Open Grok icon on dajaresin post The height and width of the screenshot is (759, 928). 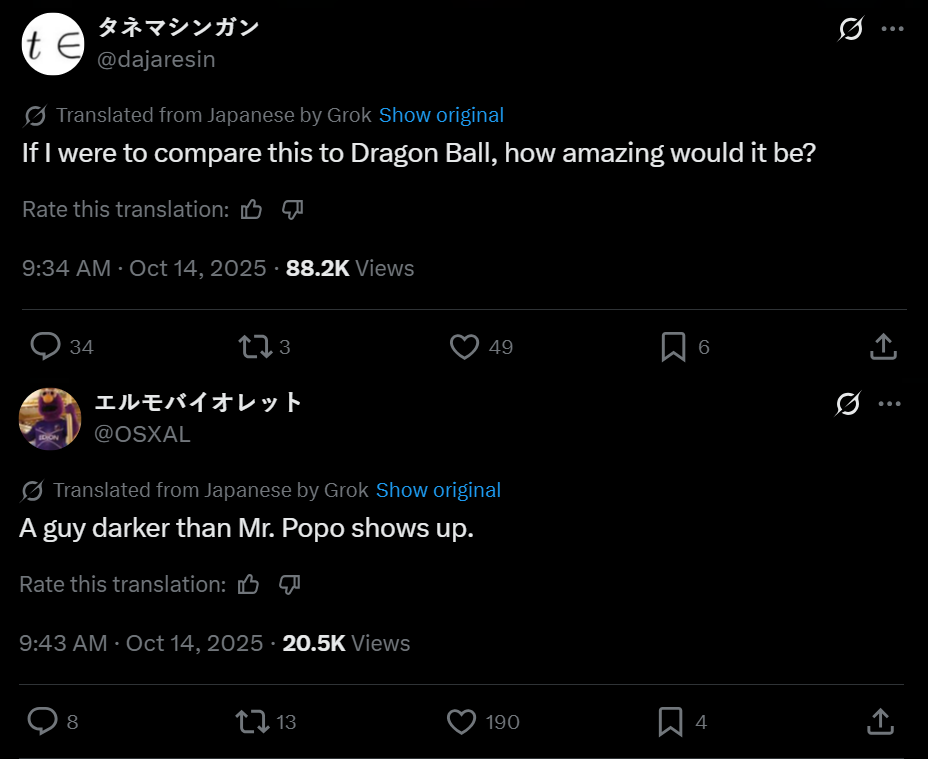tap(850, 29)
